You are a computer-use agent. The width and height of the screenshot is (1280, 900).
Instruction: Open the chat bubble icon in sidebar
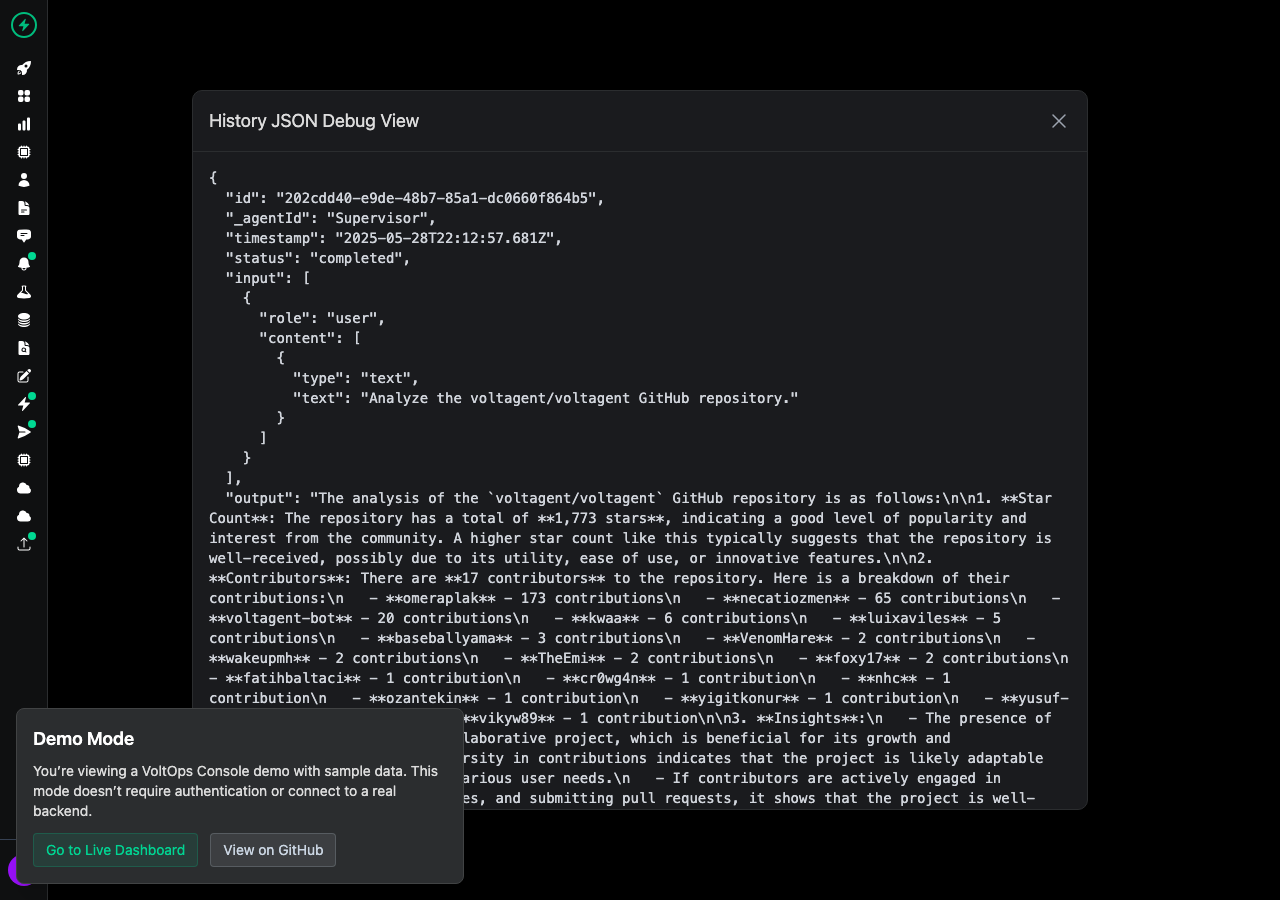click(24, 236)
